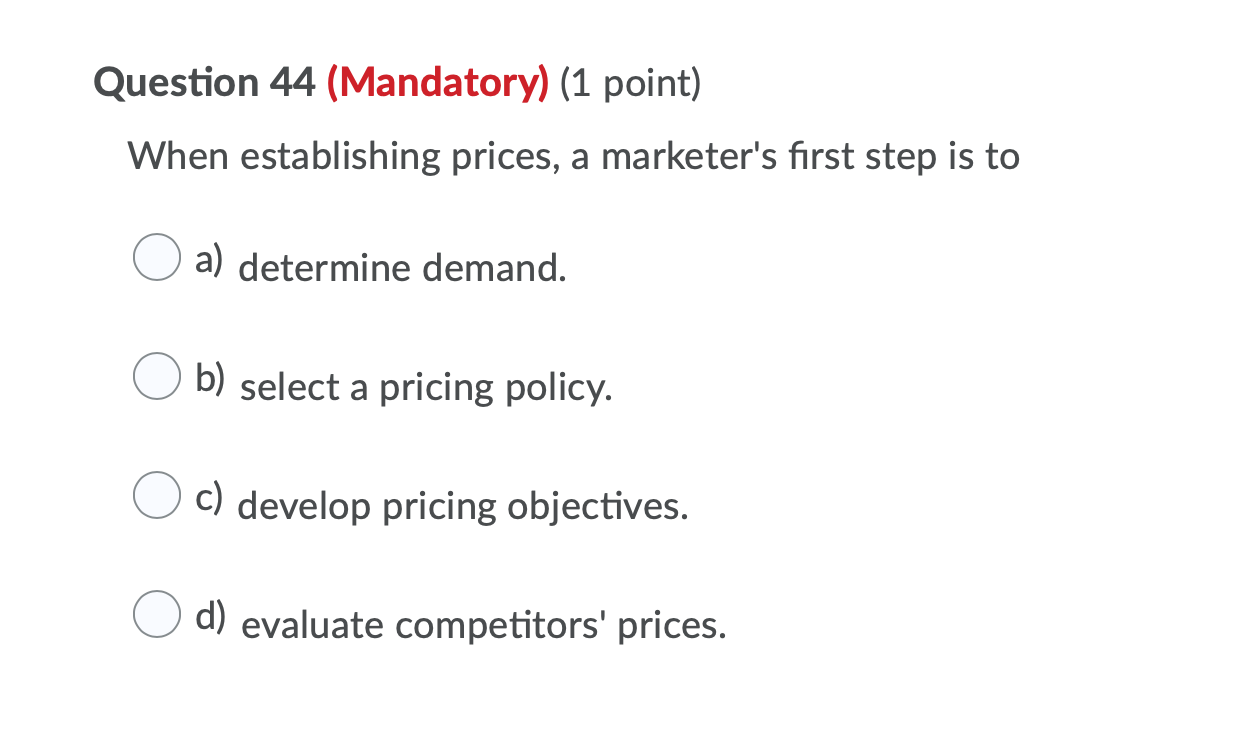Click the '(1 point)' text
The width and height of the screenshot is (1236, 730).
(630, 83)
